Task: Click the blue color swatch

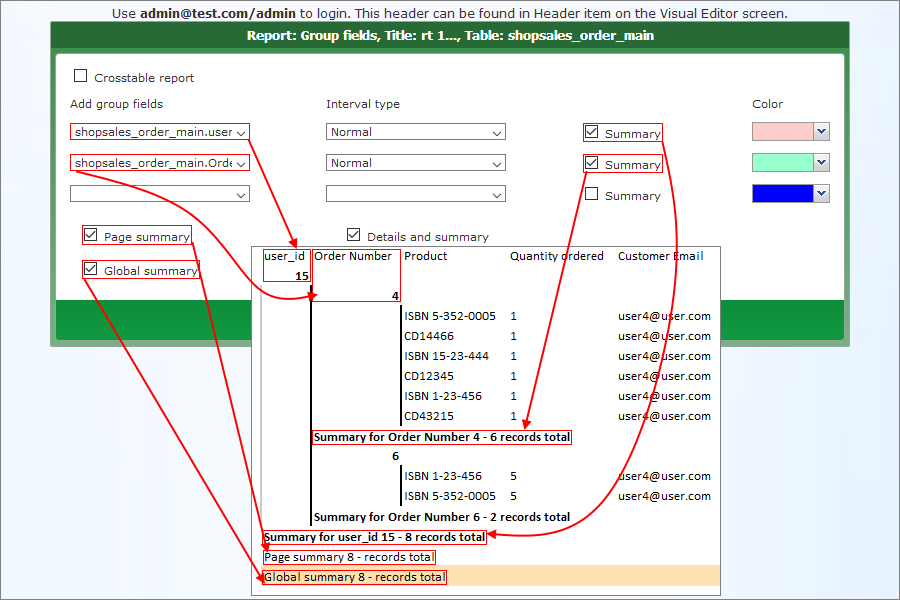Action: point(782,194)
